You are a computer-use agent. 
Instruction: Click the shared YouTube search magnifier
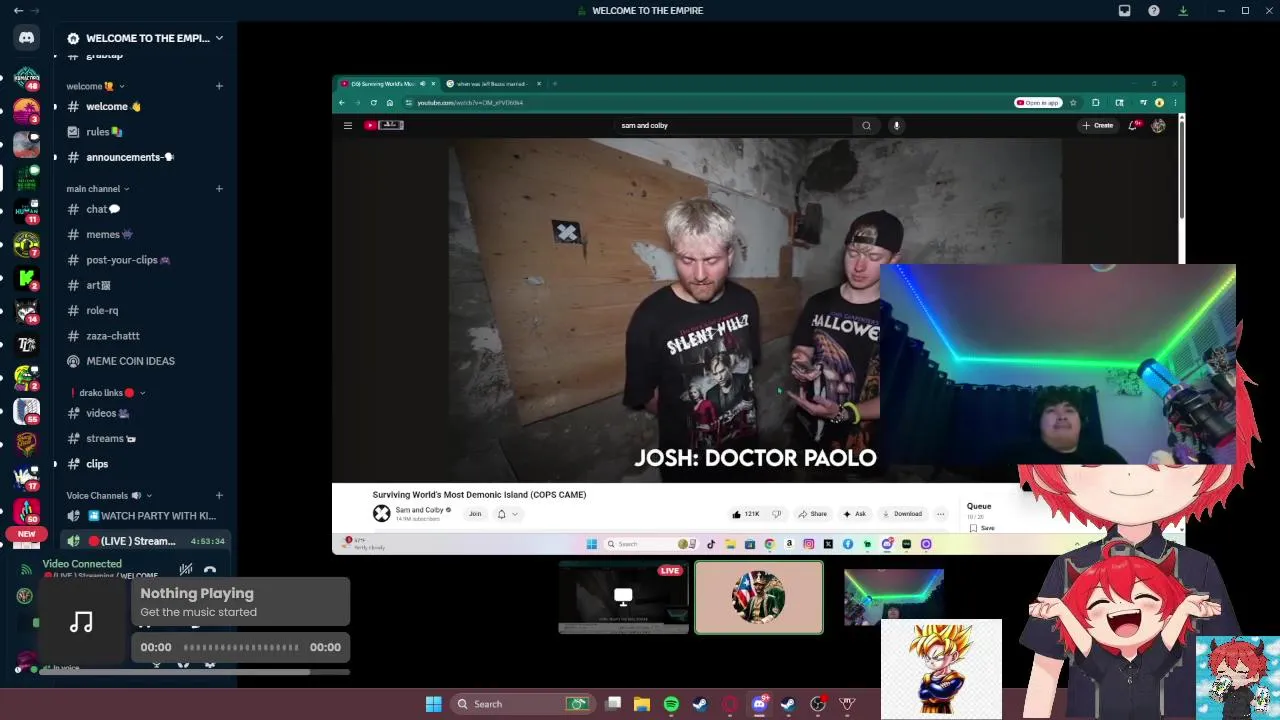coord(866,125)
